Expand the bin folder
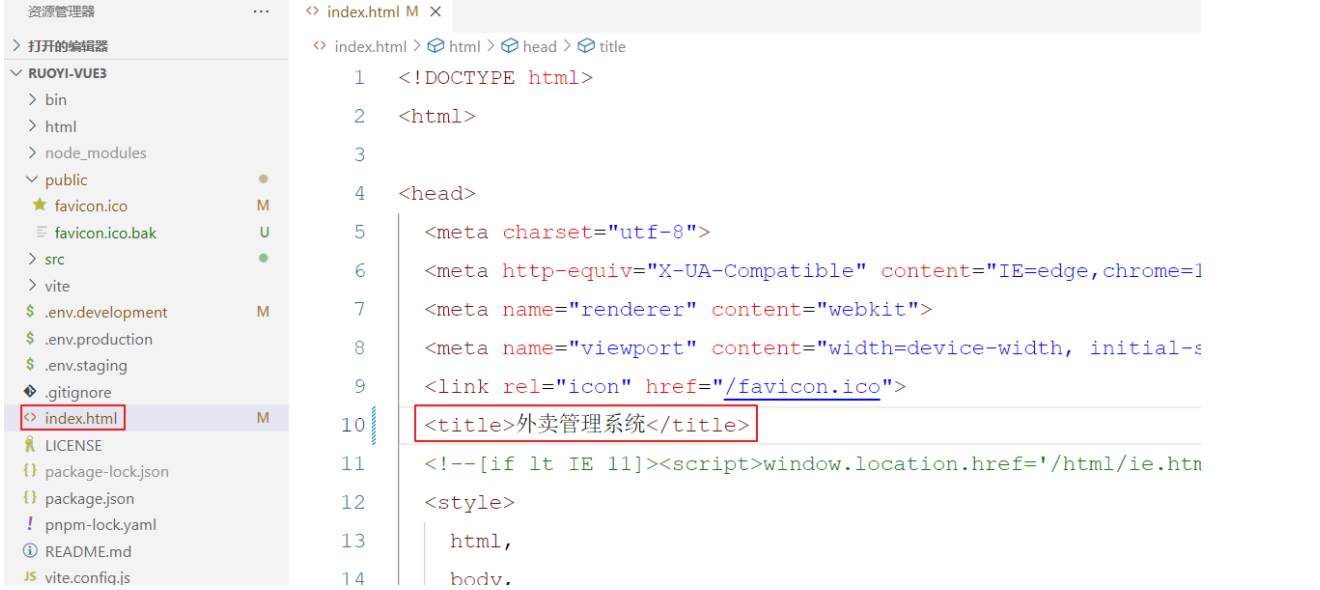1320x590 pixels. [x=33, y=99]
